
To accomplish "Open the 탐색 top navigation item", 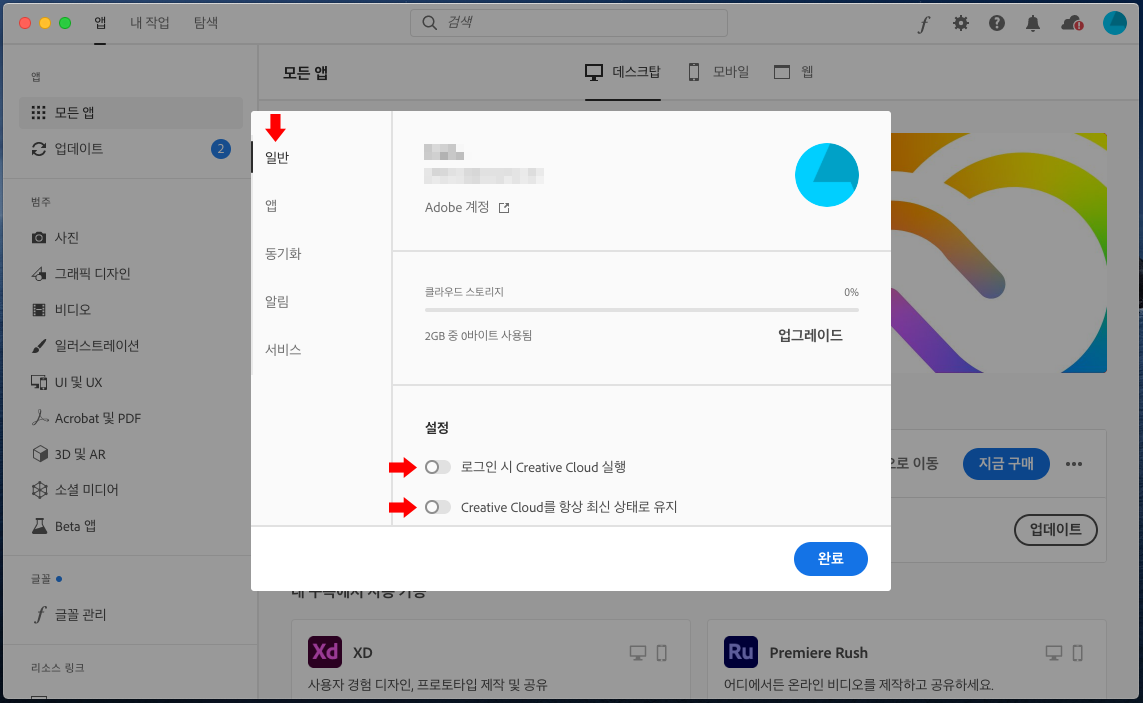I will (x=206, y=23).
